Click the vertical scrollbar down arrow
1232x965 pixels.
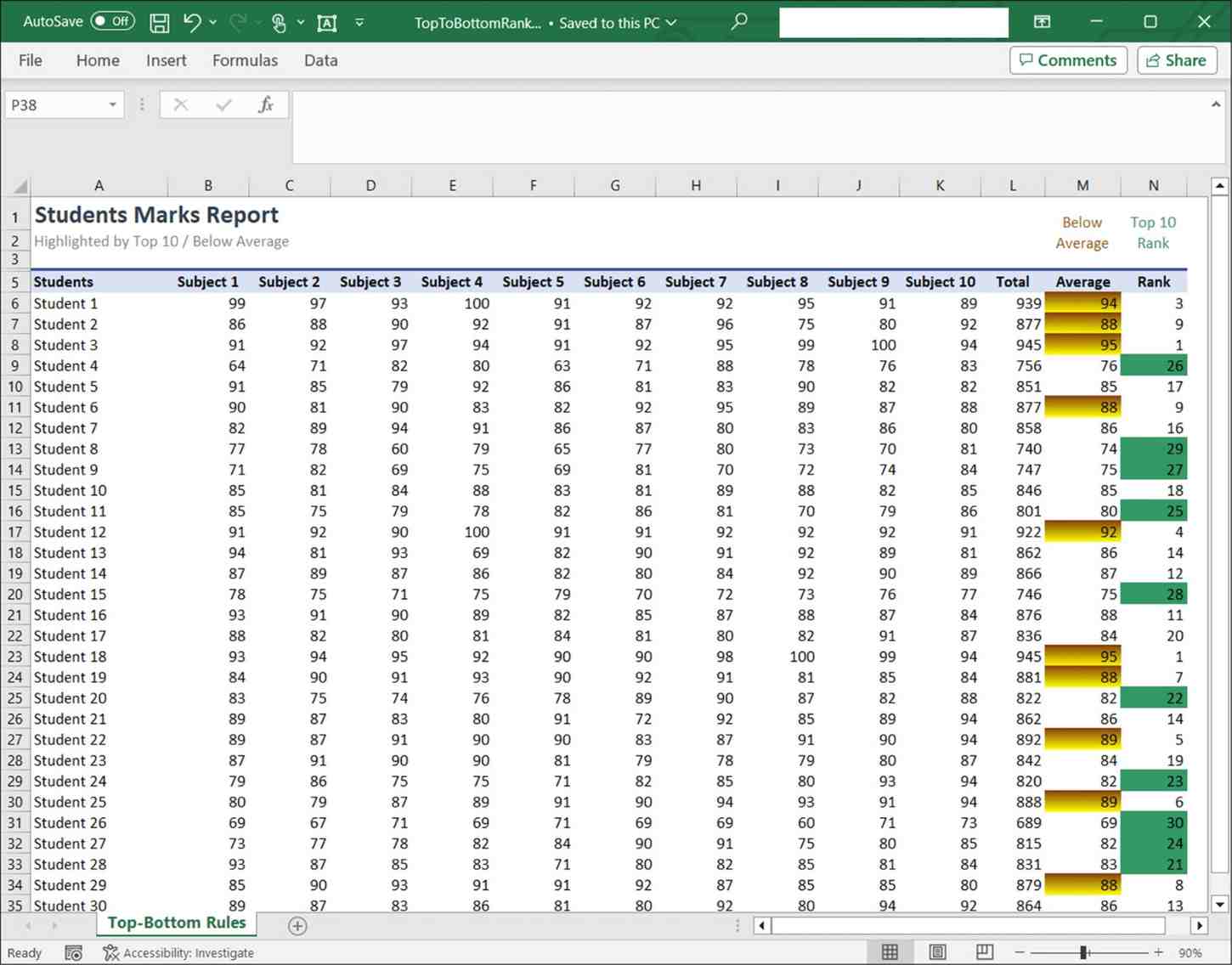pos(1219,905)
